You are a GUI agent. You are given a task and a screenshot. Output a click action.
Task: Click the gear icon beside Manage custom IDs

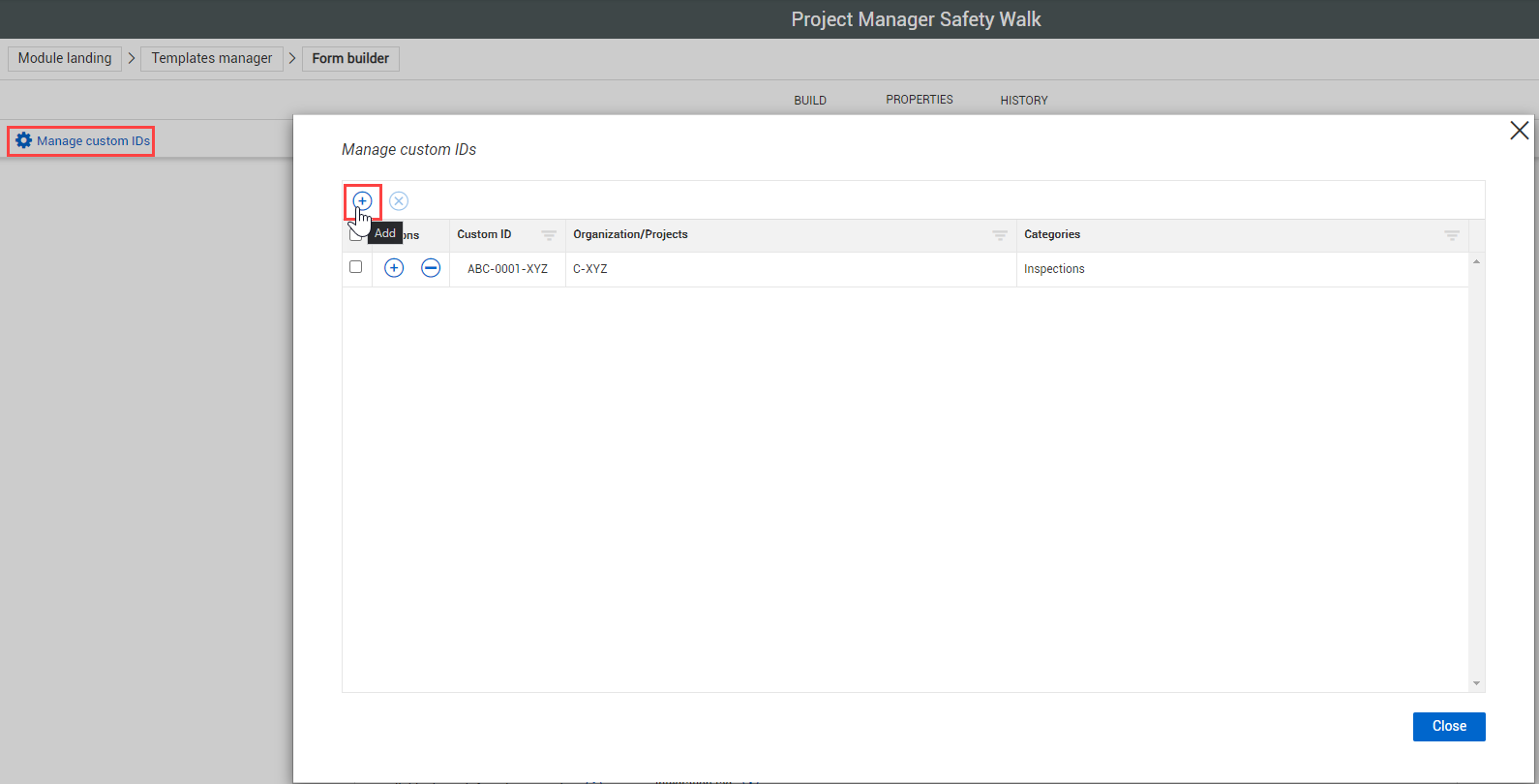point(23,141)
